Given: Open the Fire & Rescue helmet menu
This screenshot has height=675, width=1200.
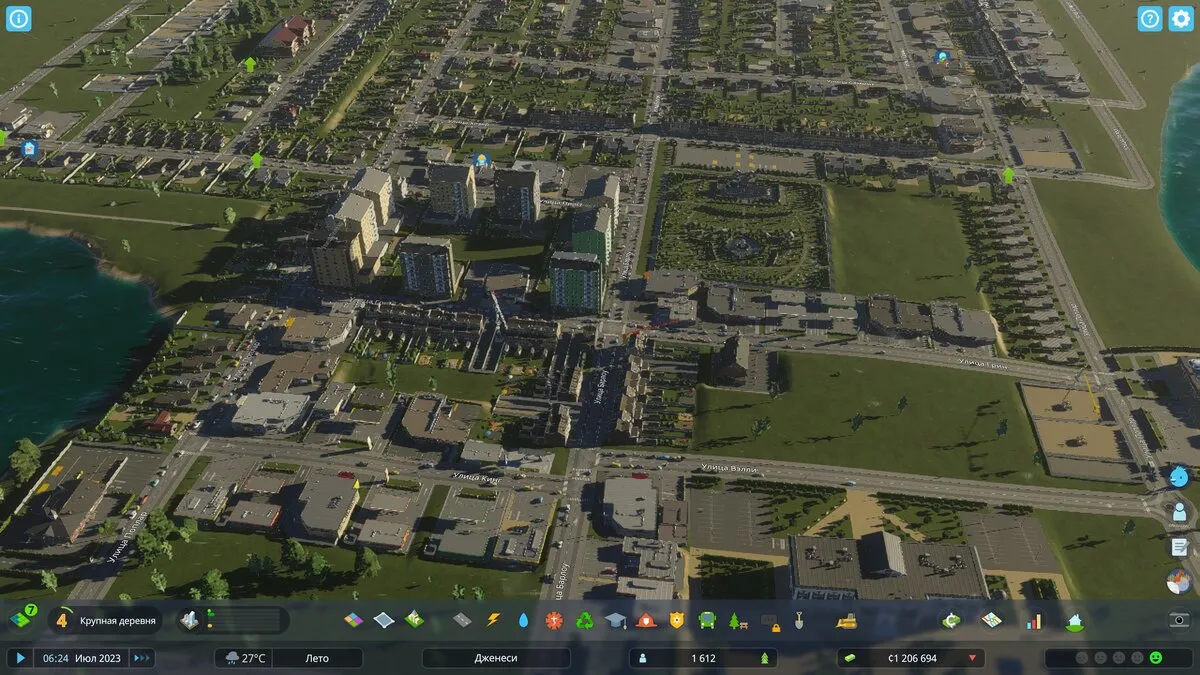Looking at the screenshot, I should (x=646, y=620).
